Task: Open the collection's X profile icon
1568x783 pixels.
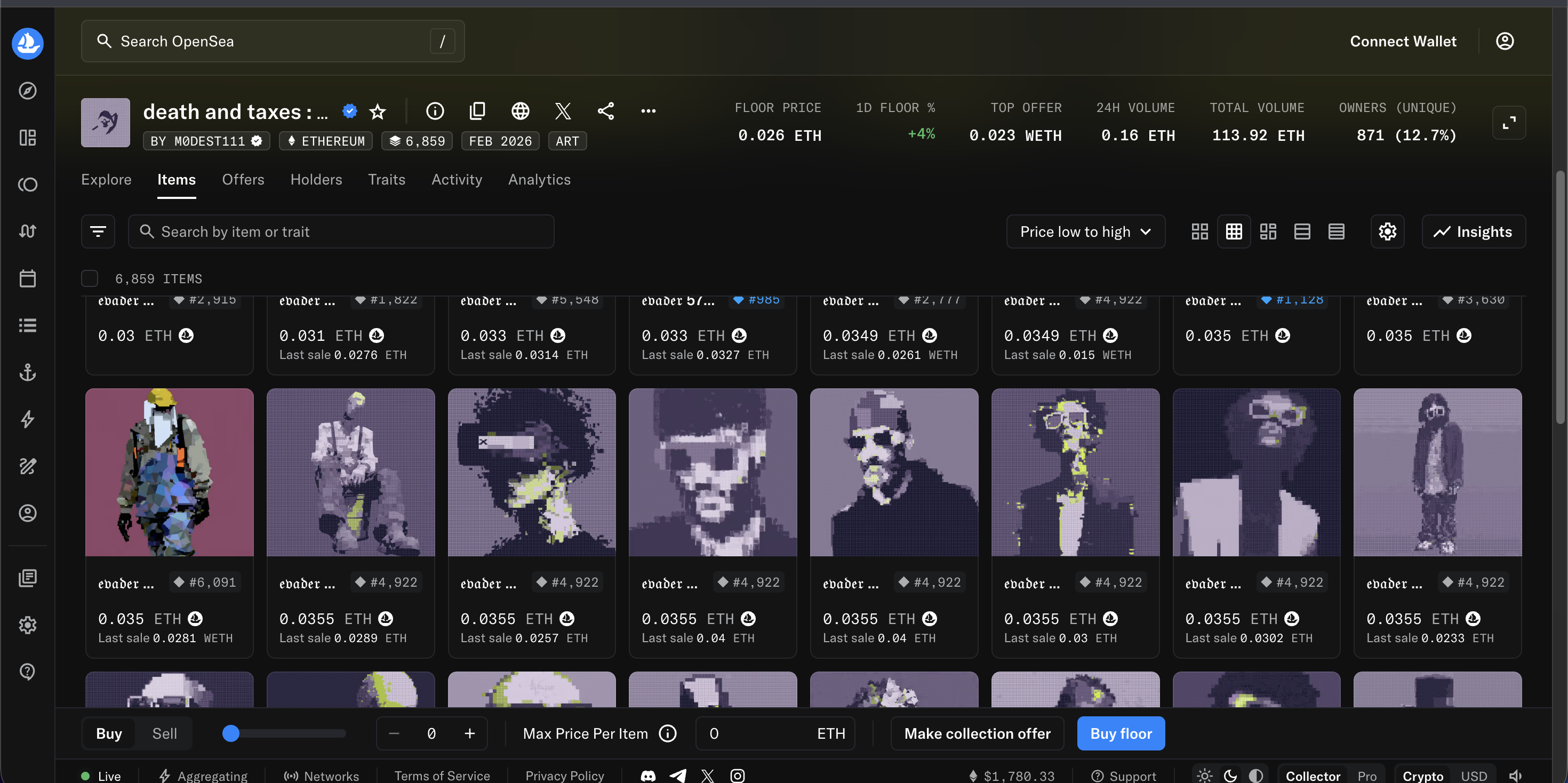Action: [563, 111]
